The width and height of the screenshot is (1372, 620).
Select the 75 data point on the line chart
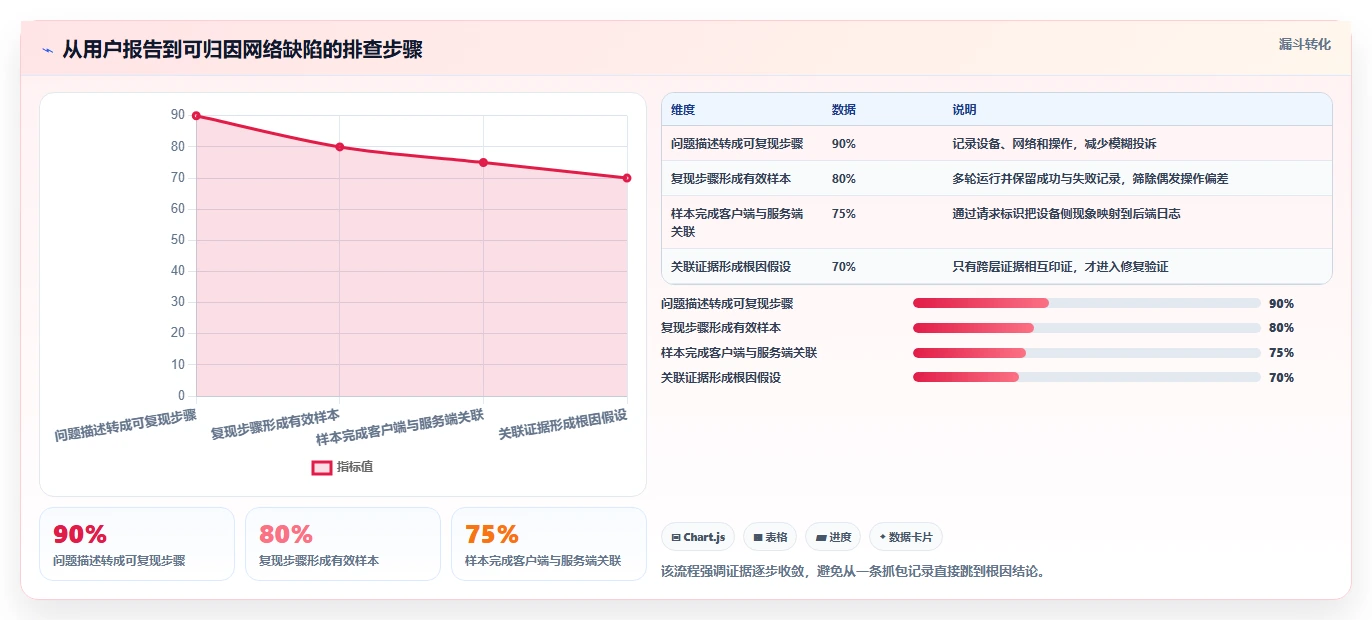(483, 162)
